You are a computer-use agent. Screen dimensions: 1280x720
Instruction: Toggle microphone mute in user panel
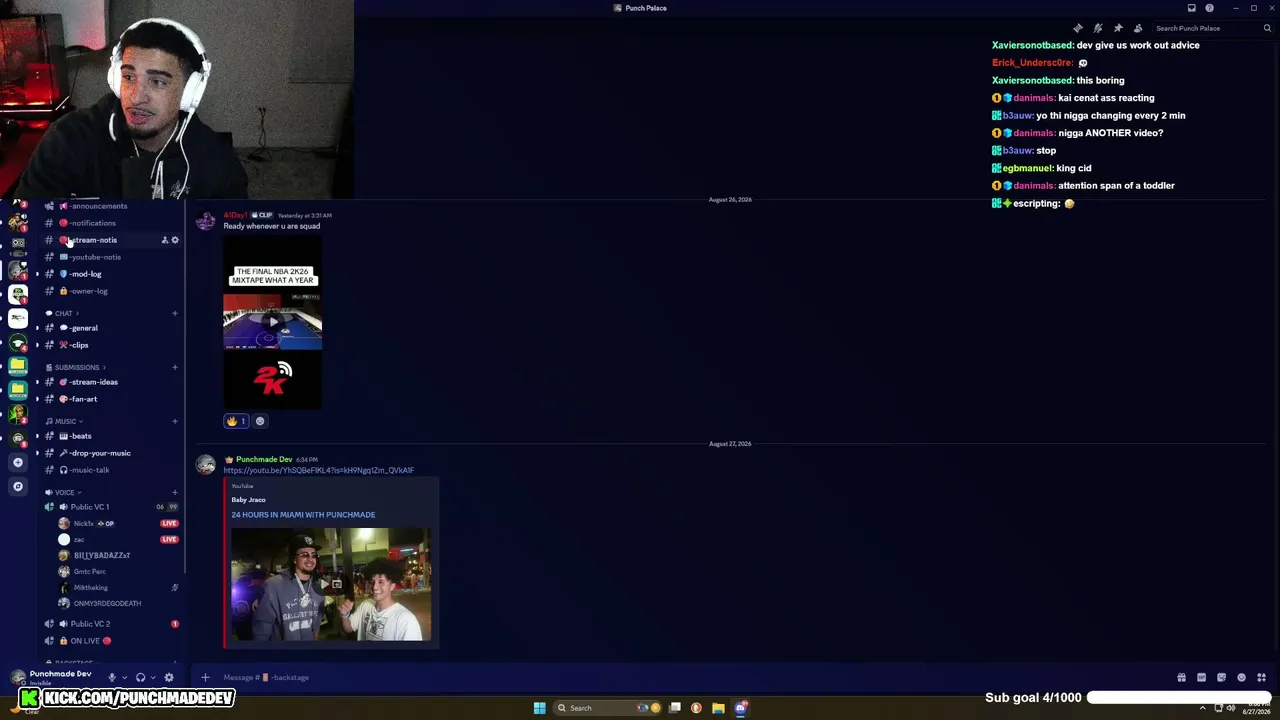pyautogui.click(x=112, y=677)
